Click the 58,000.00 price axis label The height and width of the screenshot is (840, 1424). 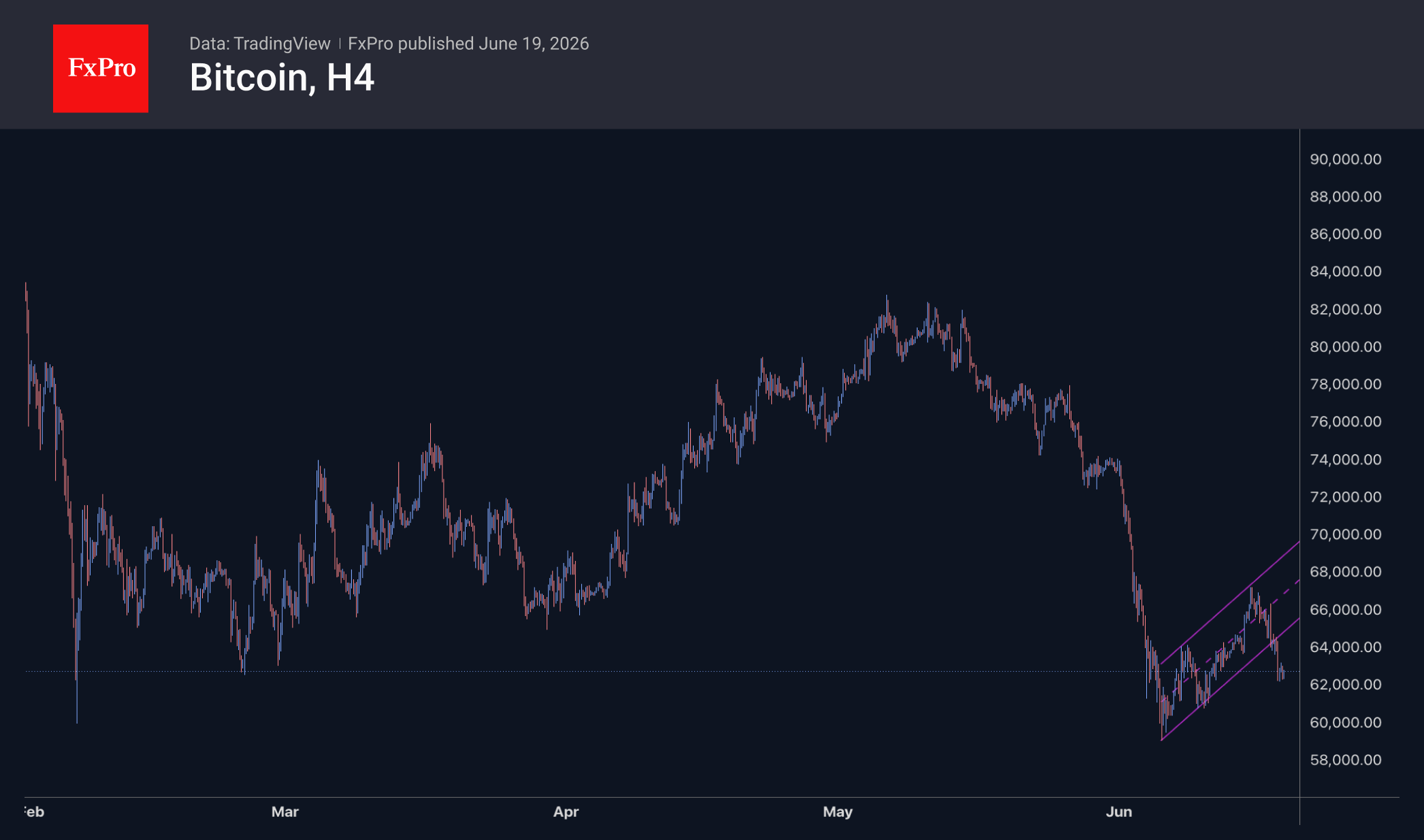1346,760
